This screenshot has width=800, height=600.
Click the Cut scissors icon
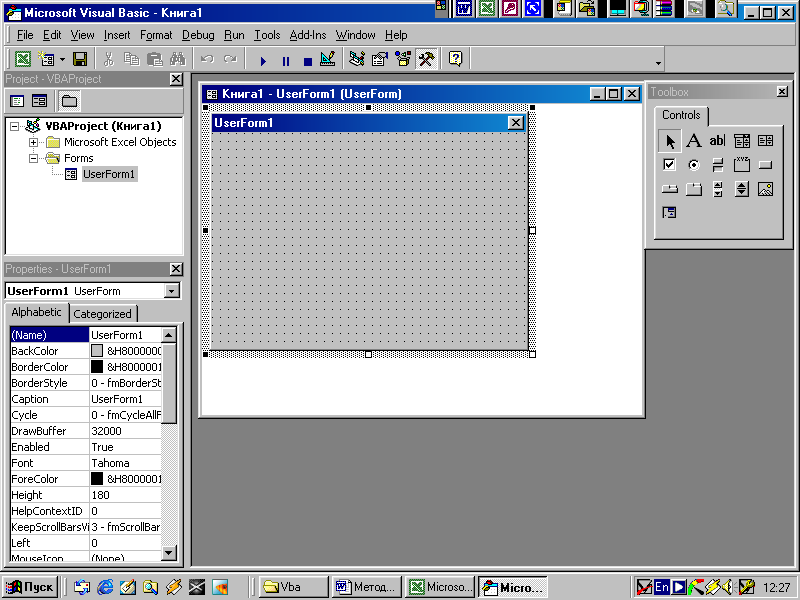[x=108, y=59]
